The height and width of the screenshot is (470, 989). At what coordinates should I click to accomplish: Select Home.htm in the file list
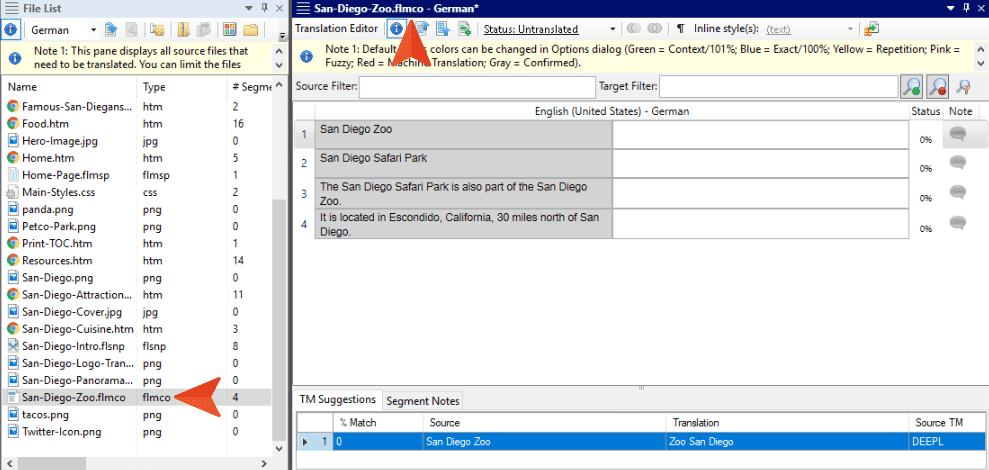click(x=137, y=158)
